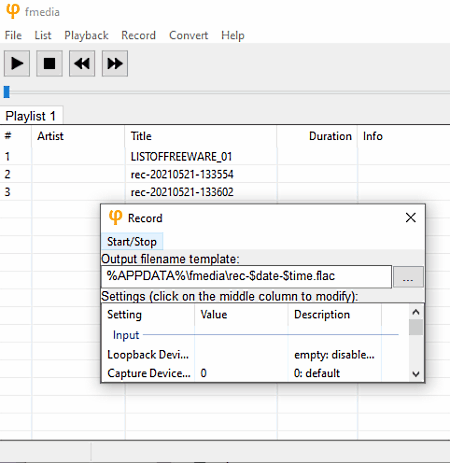Screen dimensions: 450x463
Task: Click the playback seek slider handle
Action: click(7, 92)
